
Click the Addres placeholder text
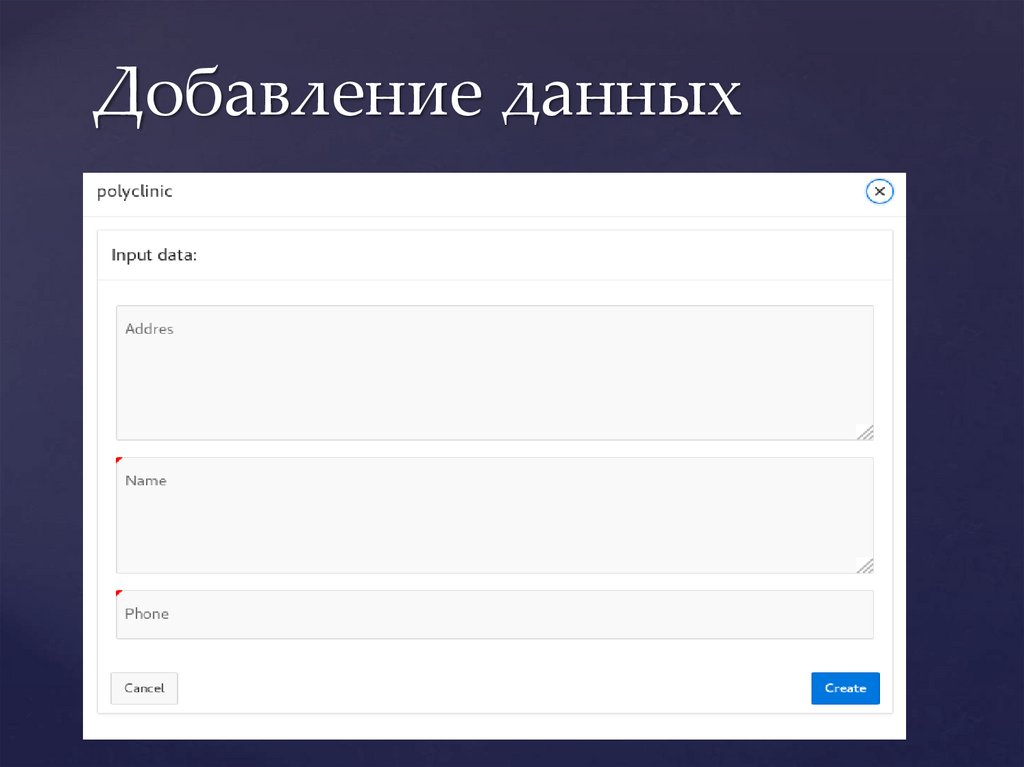(149, 328)
